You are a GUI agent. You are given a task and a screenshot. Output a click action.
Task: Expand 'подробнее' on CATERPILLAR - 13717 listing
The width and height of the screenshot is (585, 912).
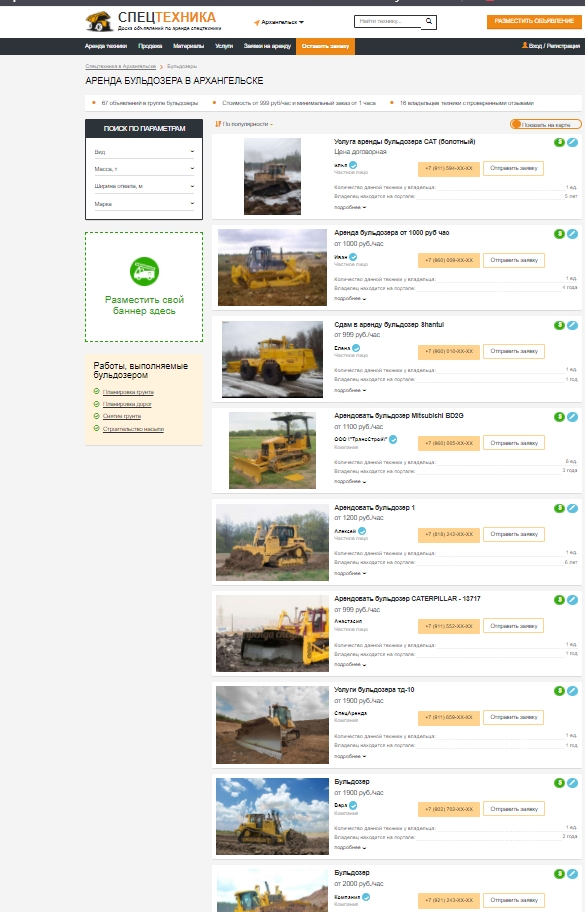[x=349, y=664]
